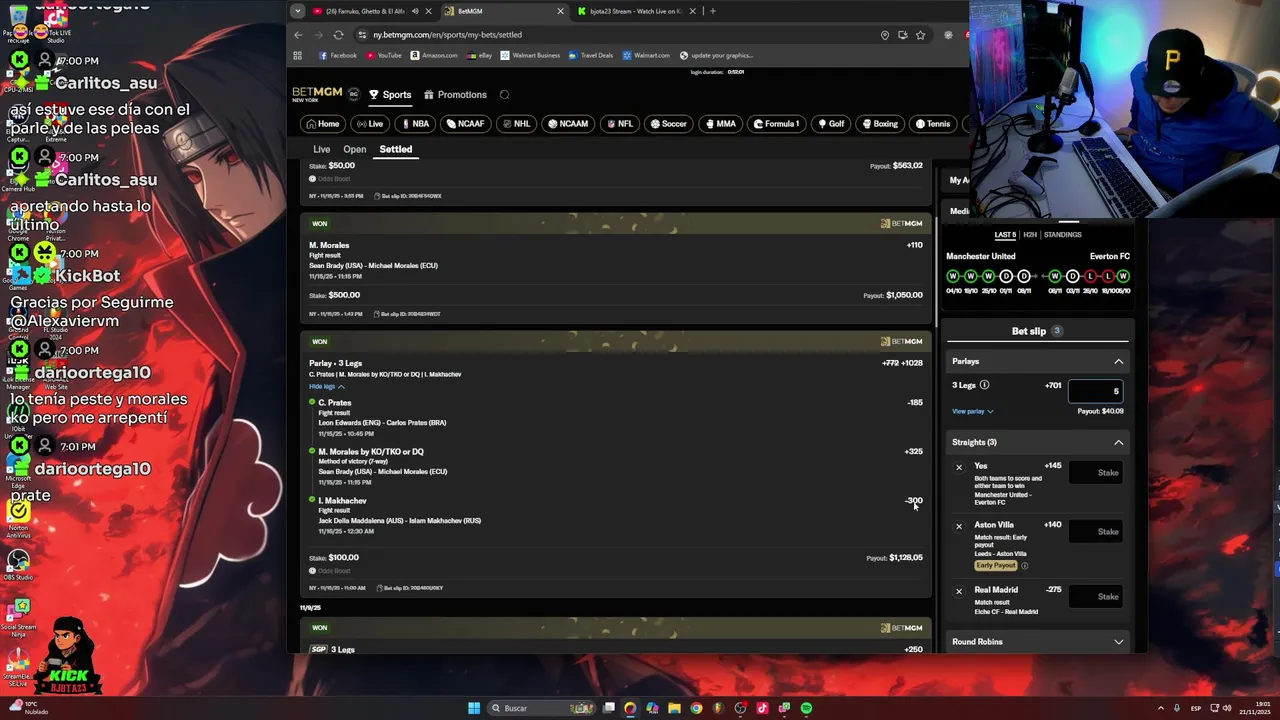
Task: Reload the page in browser
Action: (x=338, y=35)
